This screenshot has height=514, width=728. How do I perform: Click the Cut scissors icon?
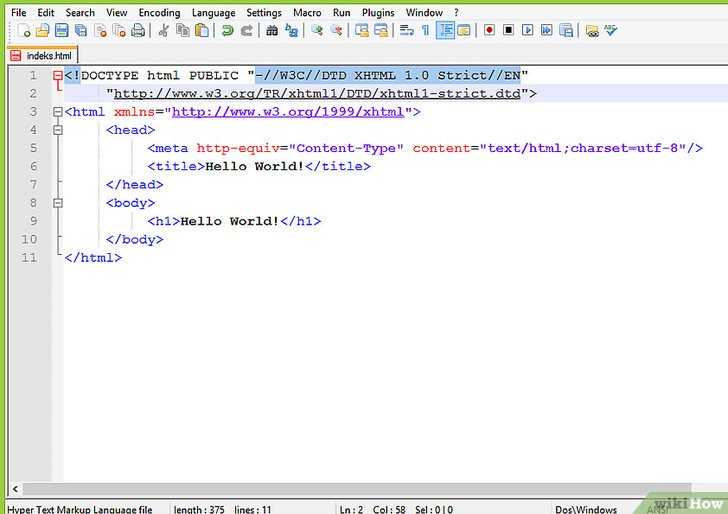tap(163, 31)
